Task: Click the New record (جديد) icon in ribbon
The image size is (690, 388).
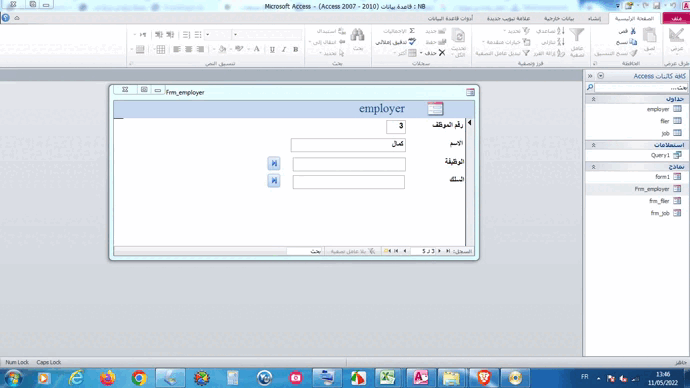Action: pos(442,31)
